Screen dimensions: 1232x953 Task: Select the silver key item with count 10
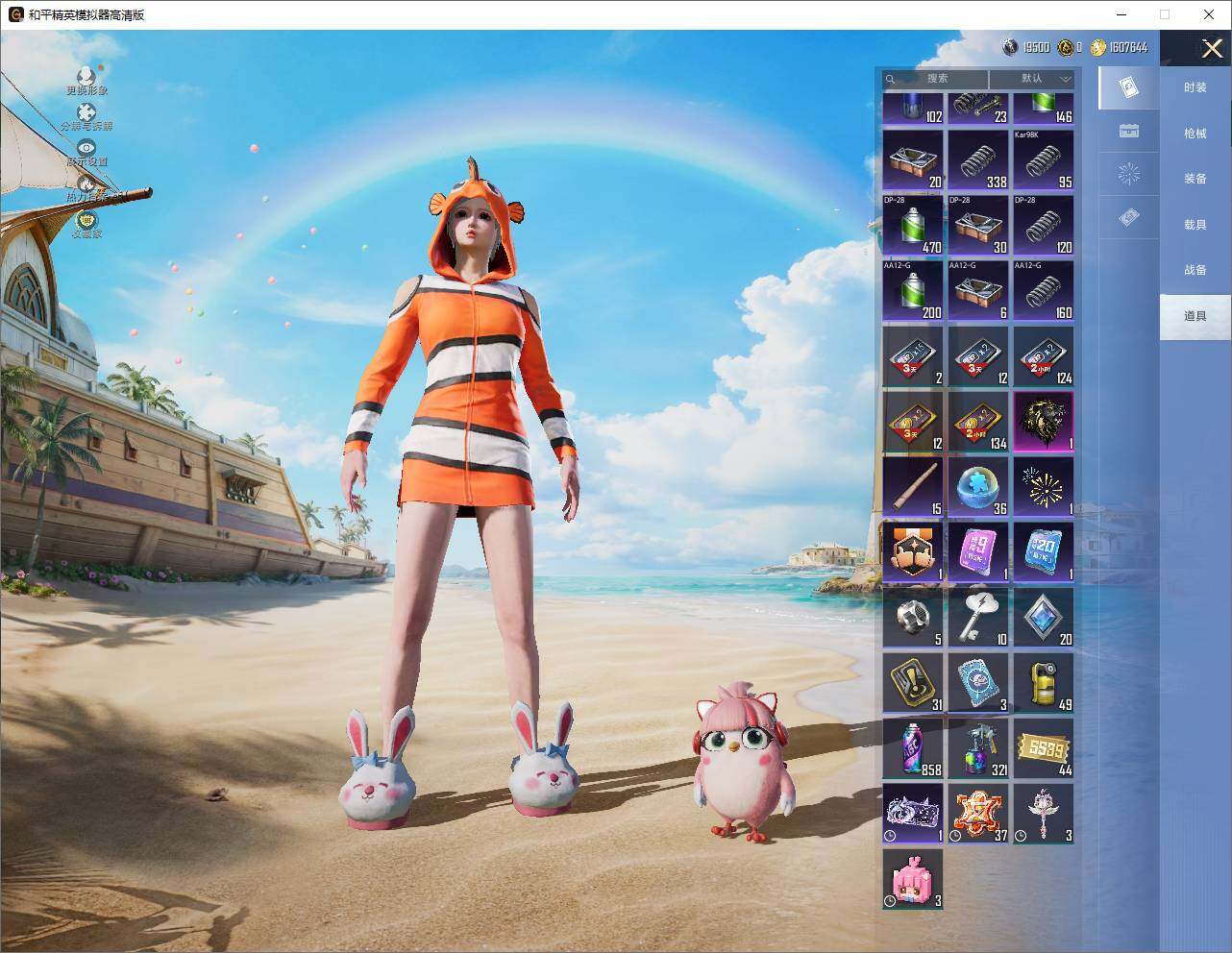(978, 617)
